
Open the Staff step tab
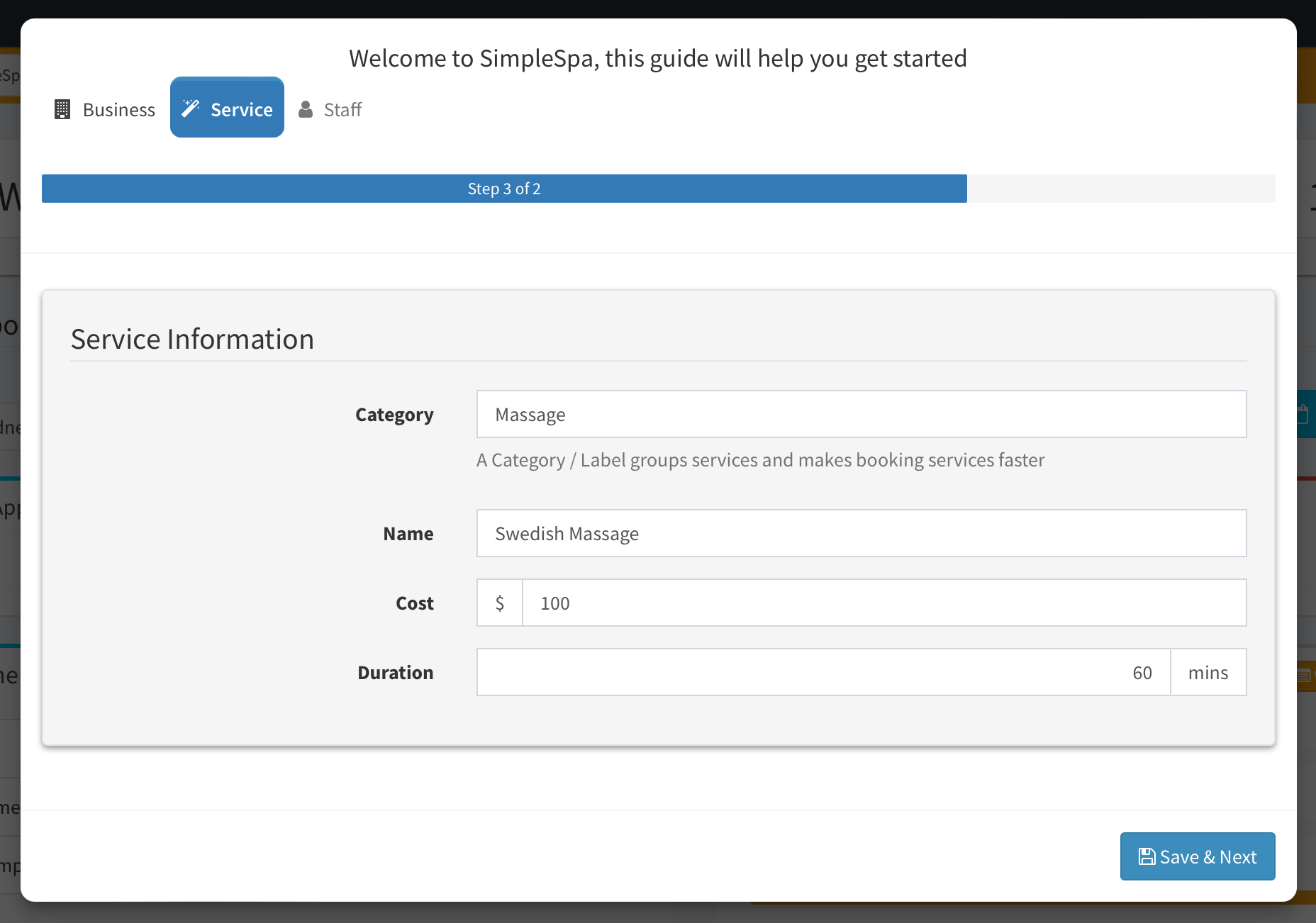point(342,109)
